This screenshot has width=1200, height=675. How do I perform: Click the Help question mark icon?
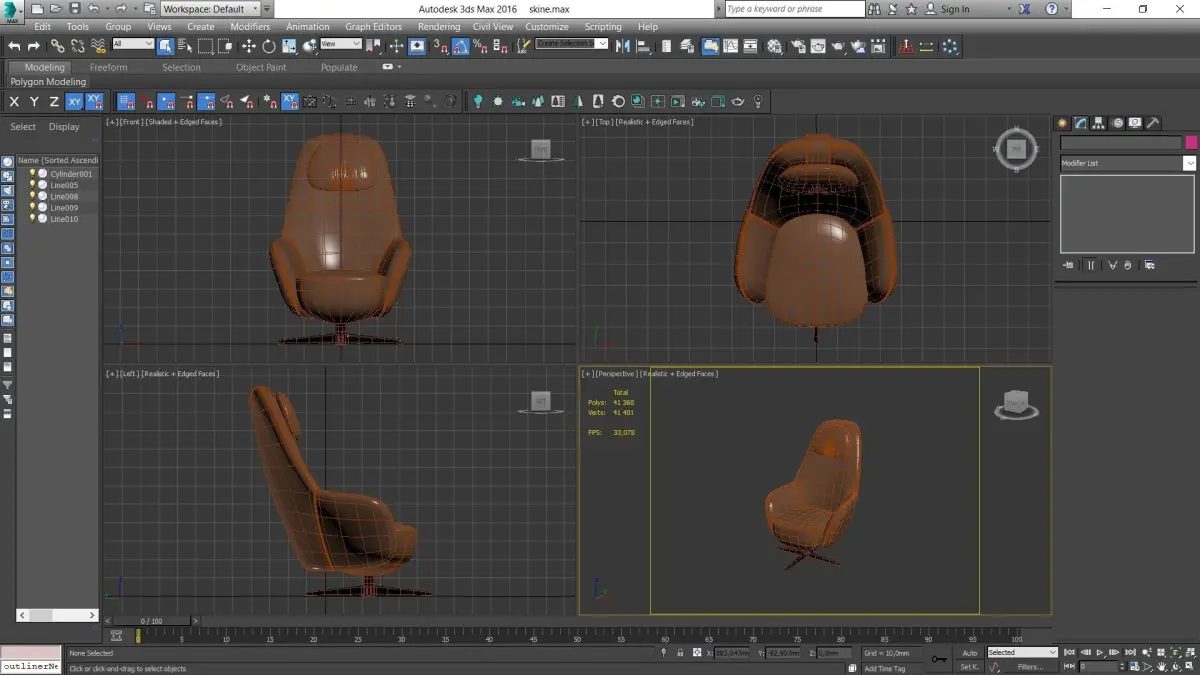click(x=1051, y=9)
